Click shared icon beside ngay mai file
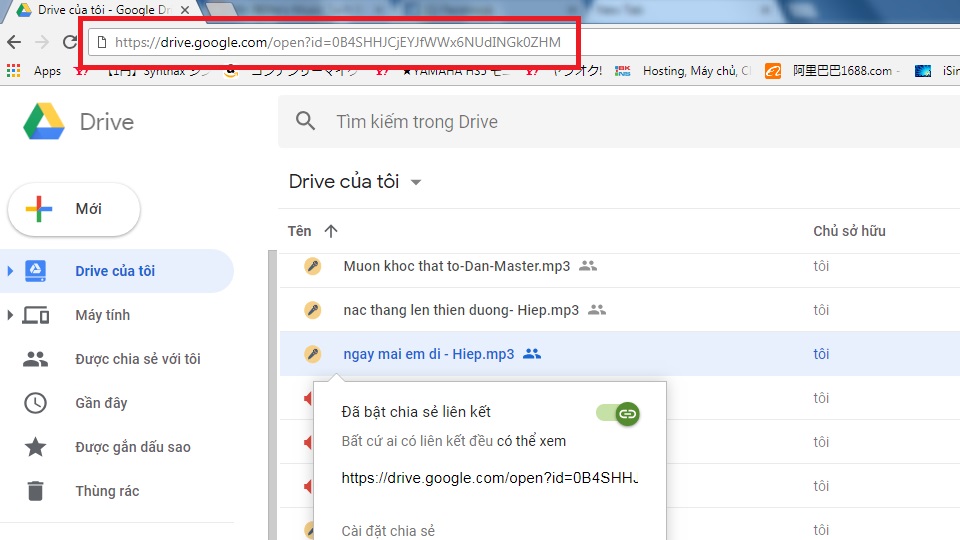Viewport: 960px width, 540px height. pos(531,354)
